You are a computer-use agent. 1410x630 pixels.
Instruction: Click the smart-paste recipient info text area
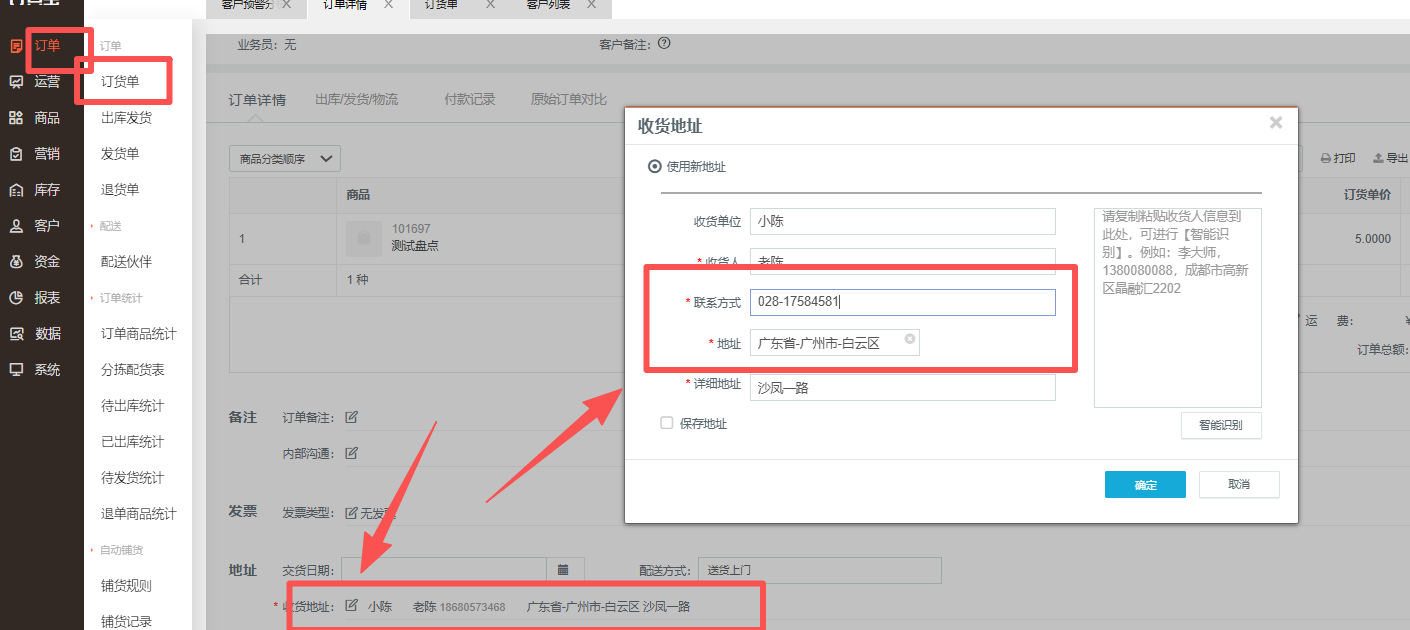coord(1178,308)
